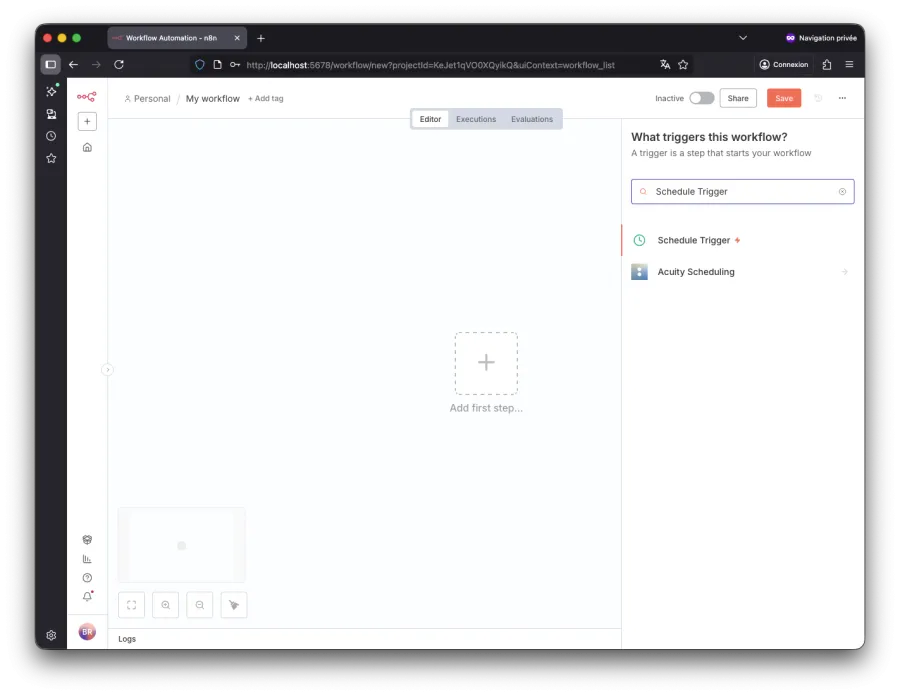Open the help question mark icon

pos(87,578)
